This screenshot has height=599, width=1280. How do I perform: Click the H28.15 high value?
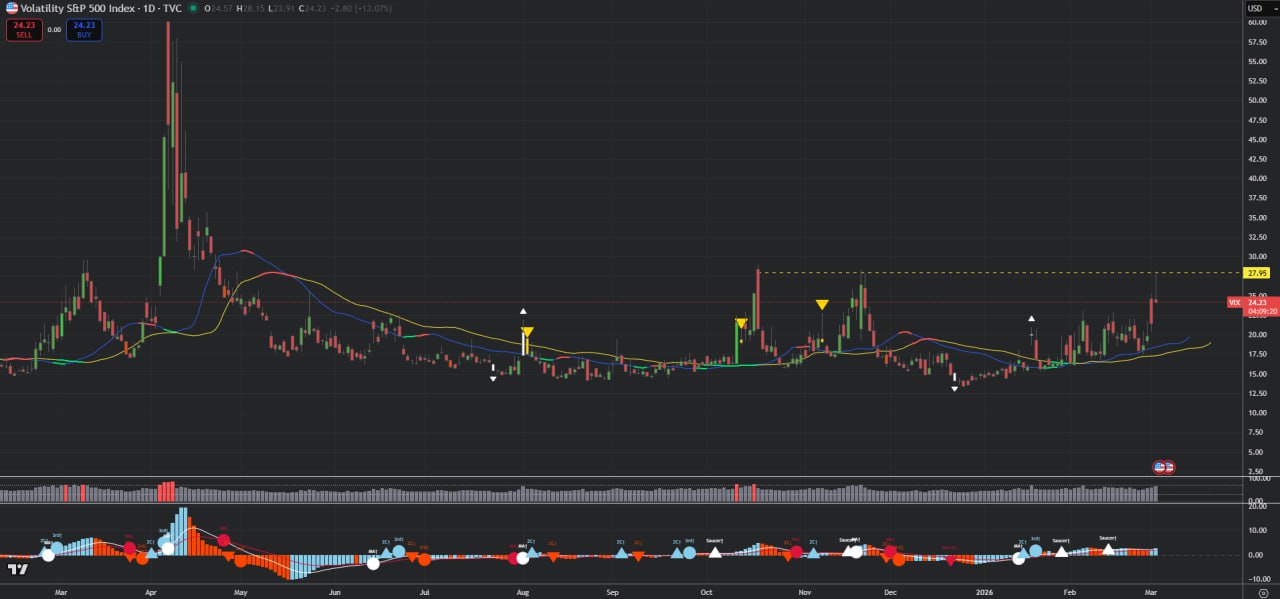[251, 8]
